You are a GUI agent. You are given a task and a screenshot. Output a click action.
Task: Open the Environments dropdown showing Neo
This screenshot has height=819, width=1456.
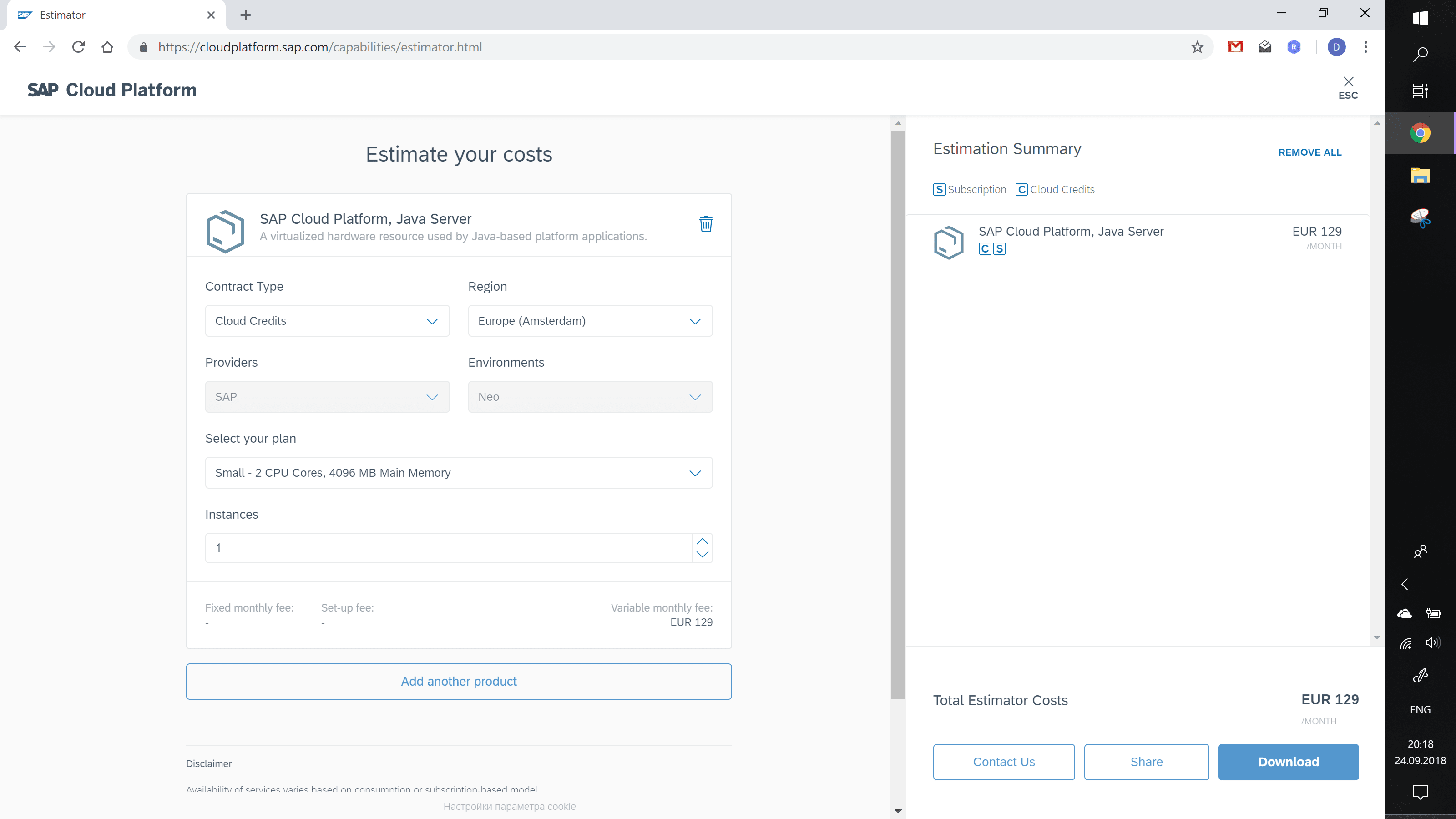coord(590,397)
